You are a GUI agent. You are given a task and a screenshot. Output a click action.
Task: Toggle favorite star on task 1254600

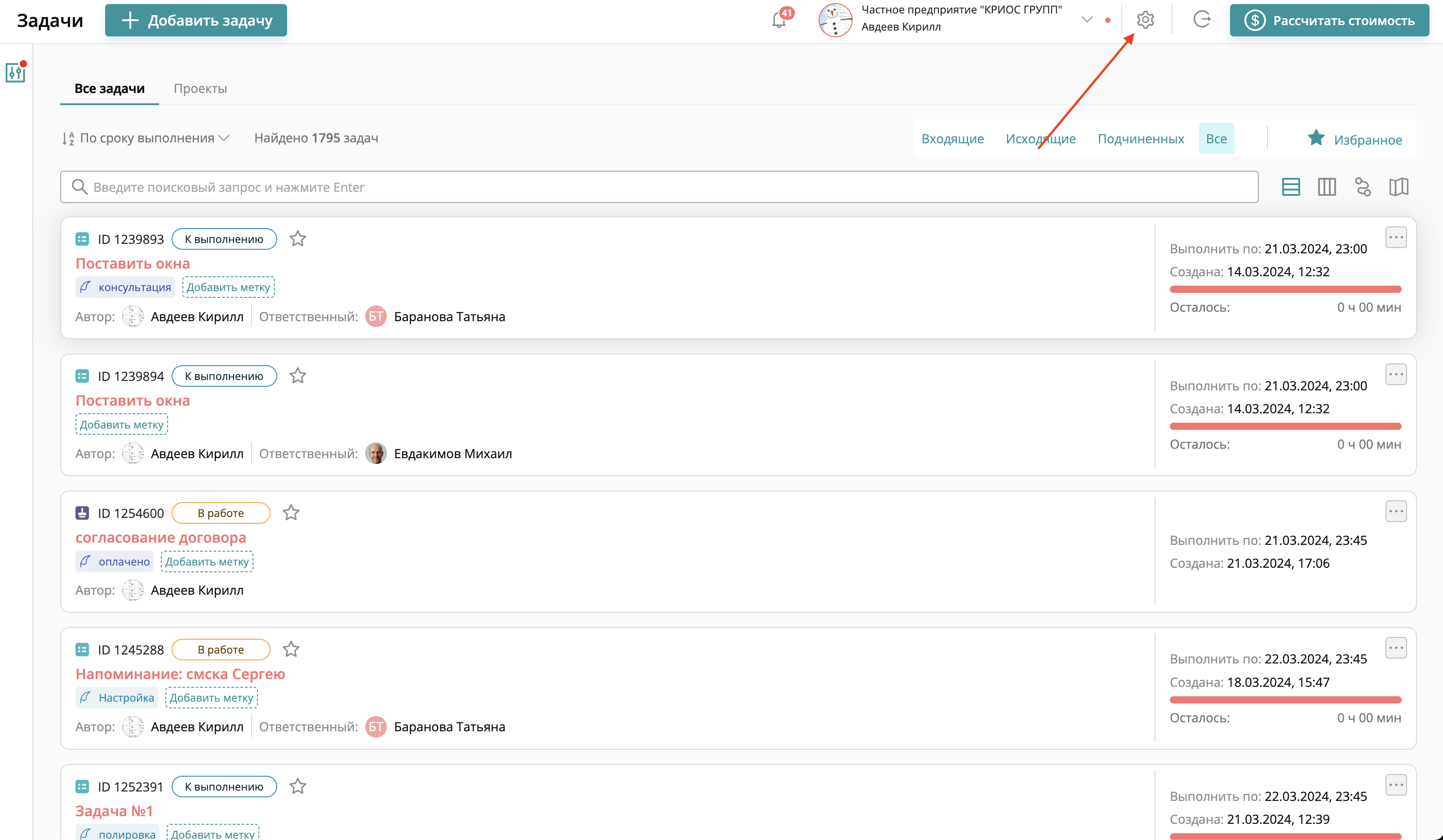click(x=291, y=513)
